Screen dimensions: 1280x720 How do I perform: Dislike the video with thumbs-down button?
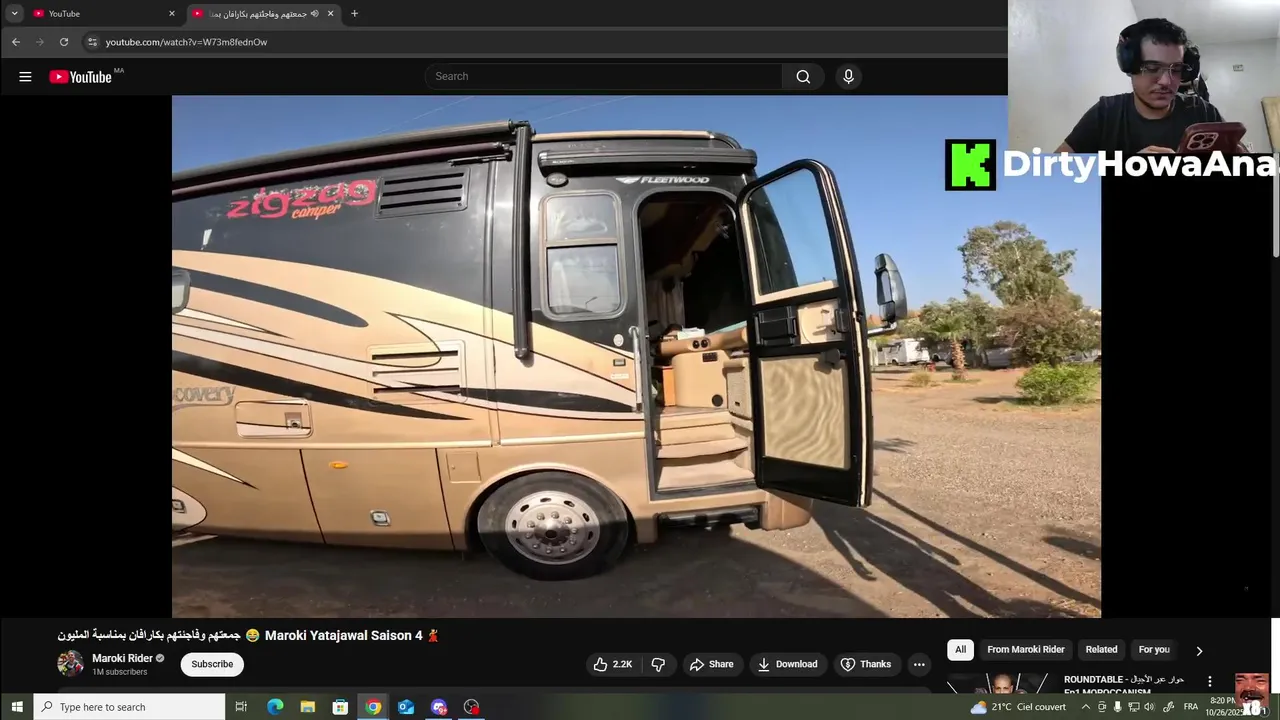point(658,664)
